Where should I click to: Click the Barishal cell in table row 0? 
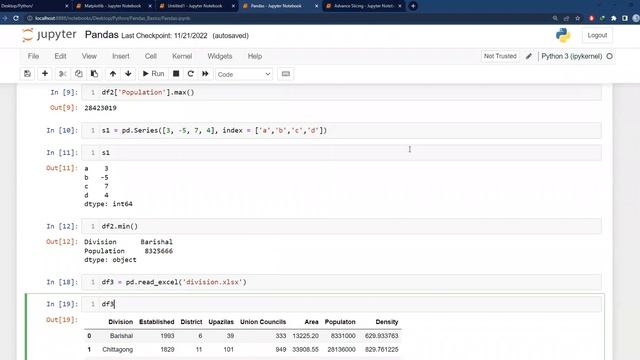point(121,336)
